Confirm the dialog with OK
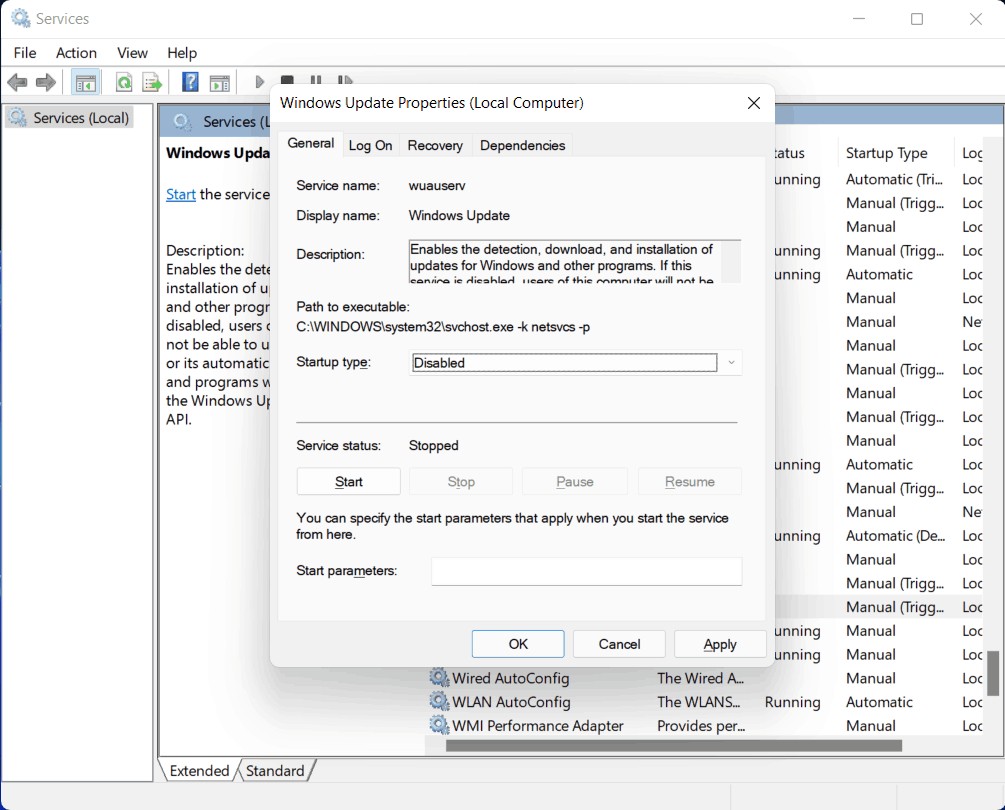The width and height of the screenshot is (1005, 810). point(518,644)
